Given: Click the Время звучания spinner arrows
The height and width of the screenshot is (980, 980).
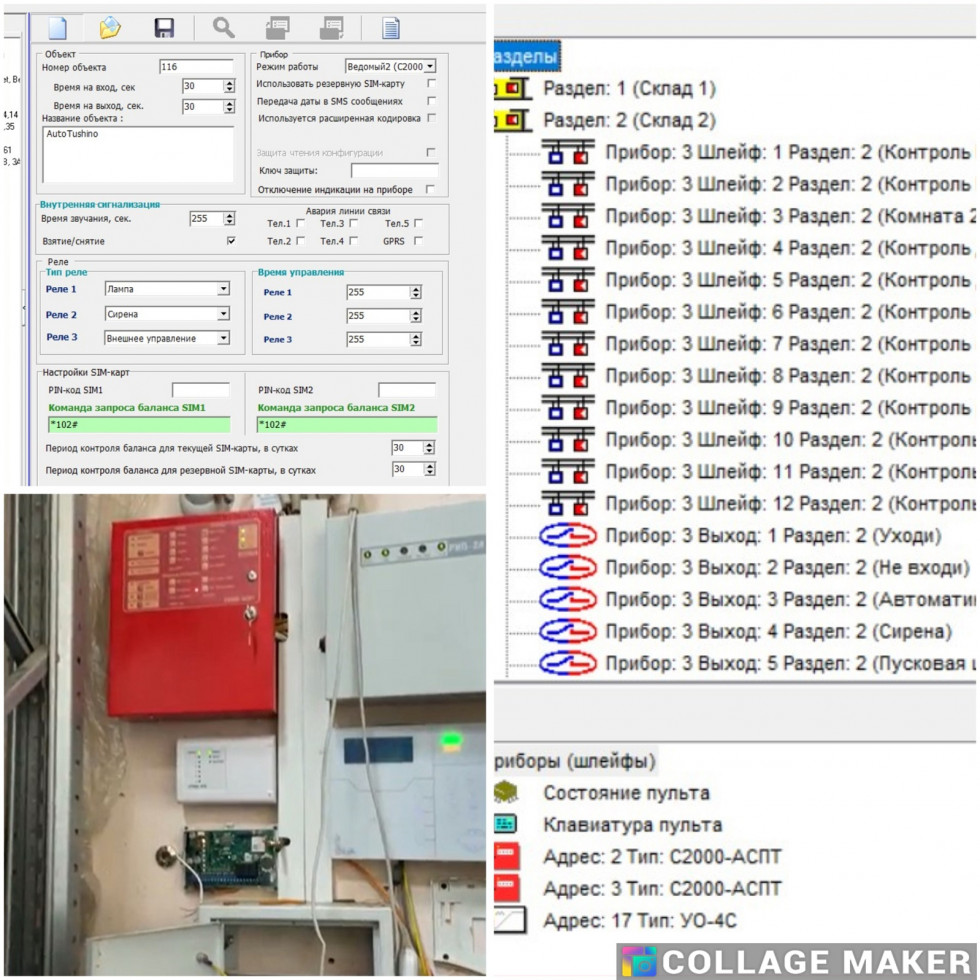Looking at the screenshot, I should click(229, 218).
